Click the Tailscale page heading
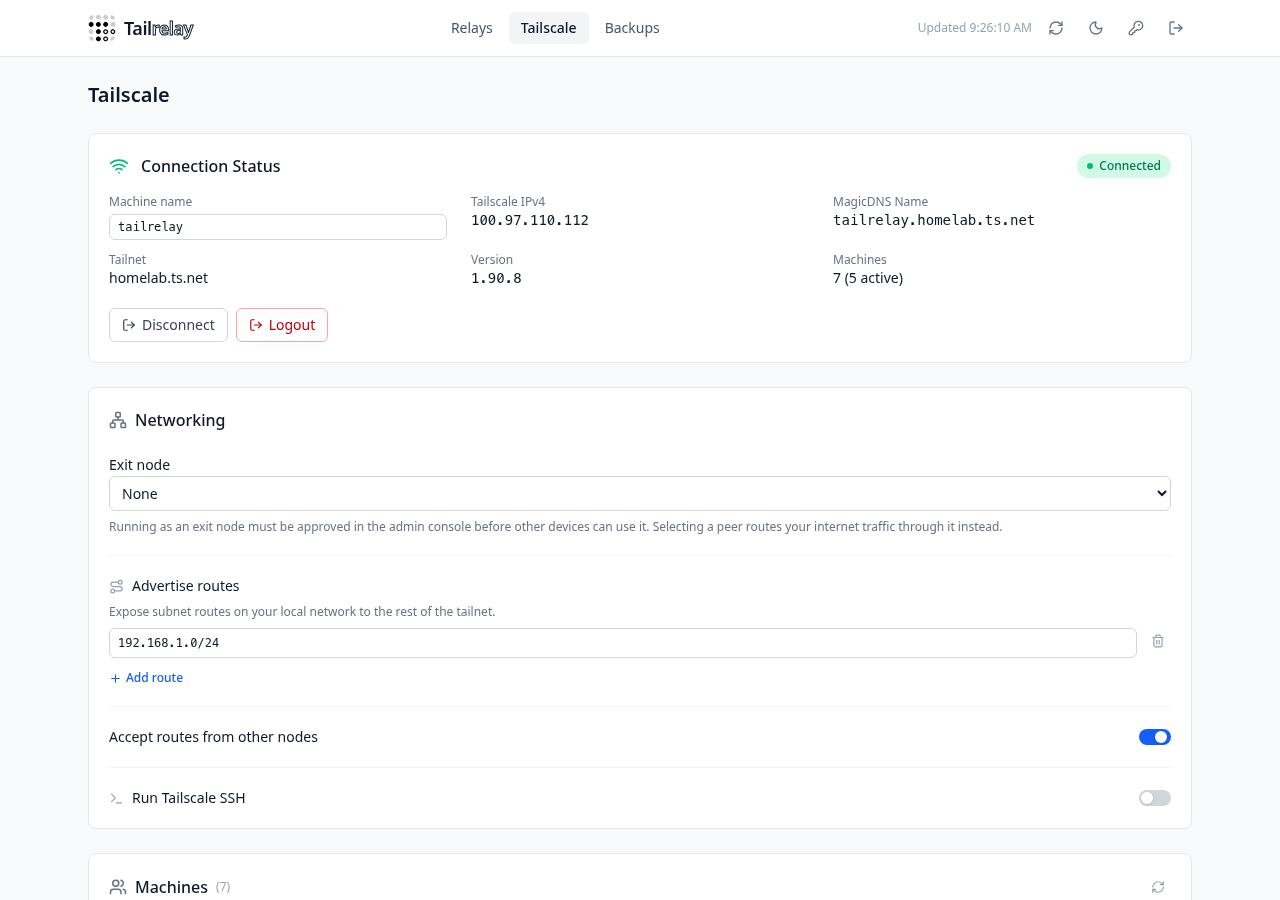The width and height of the screenshot is (1280, 900). pos(129,95)
